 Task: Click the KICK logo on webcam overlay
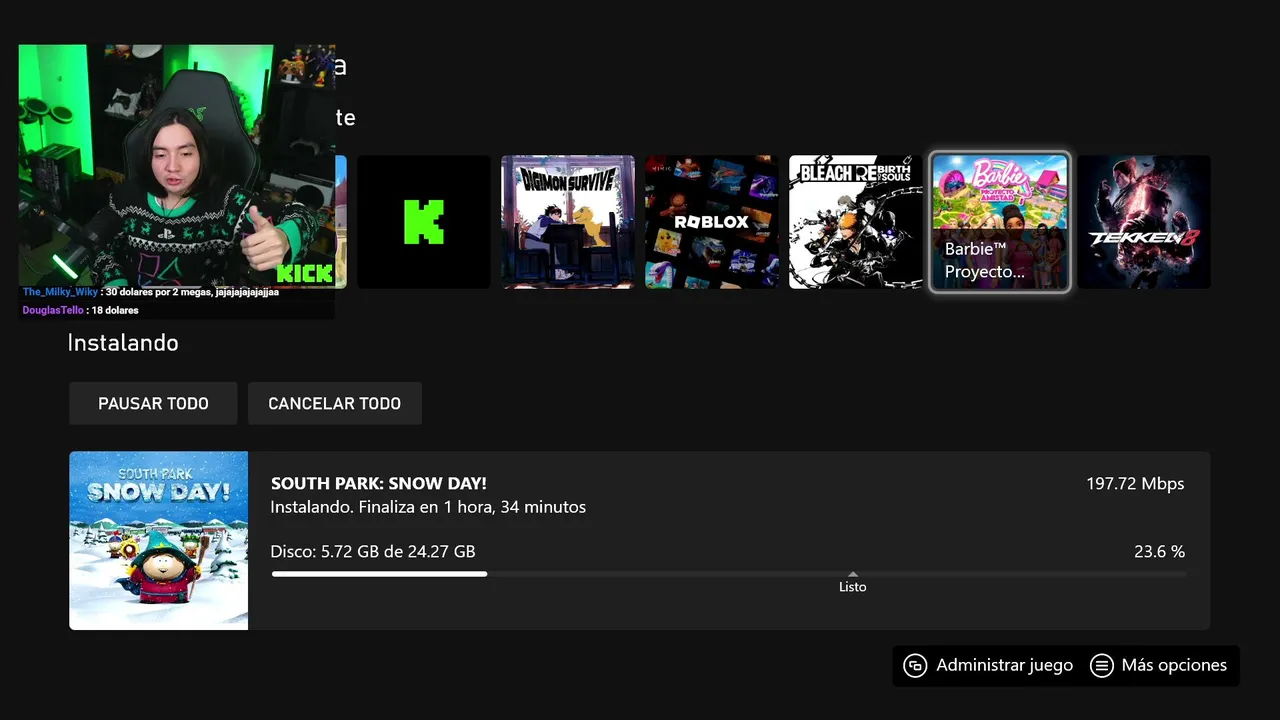click(304, 273)
